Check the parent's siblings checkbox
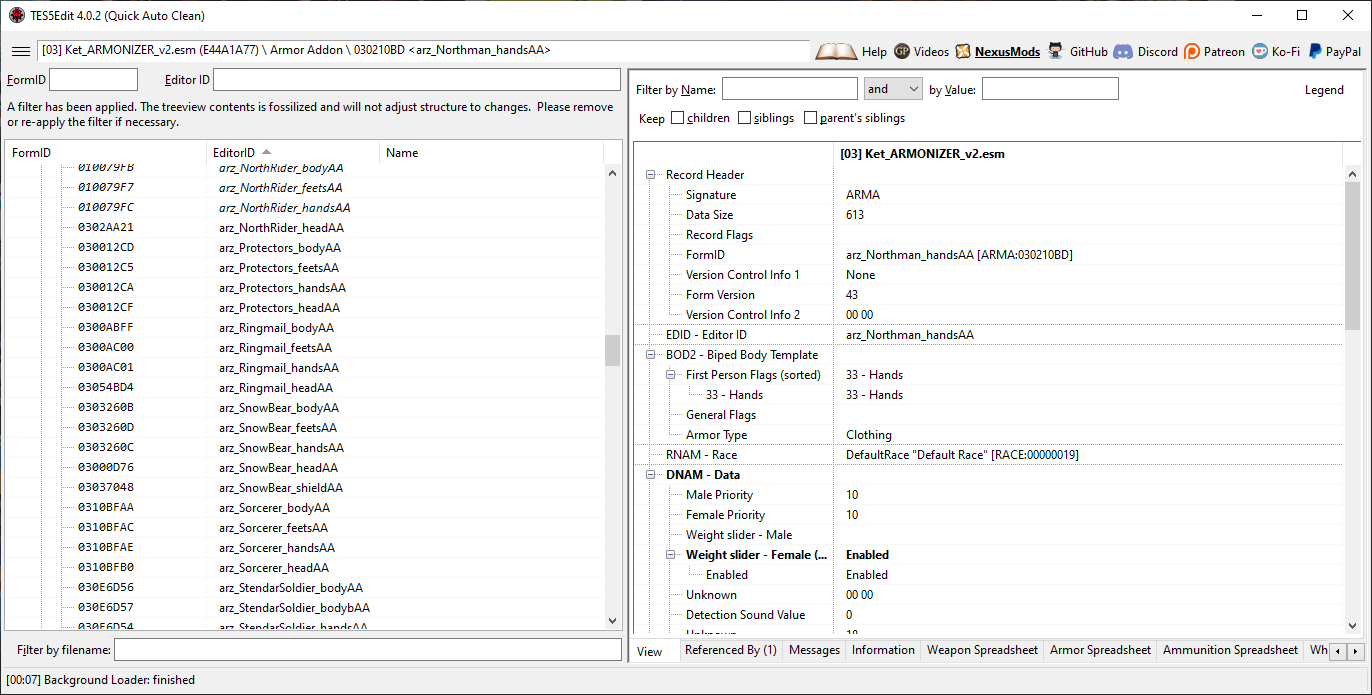Viewport: 1372px width, 695px height. click(810, 118)
